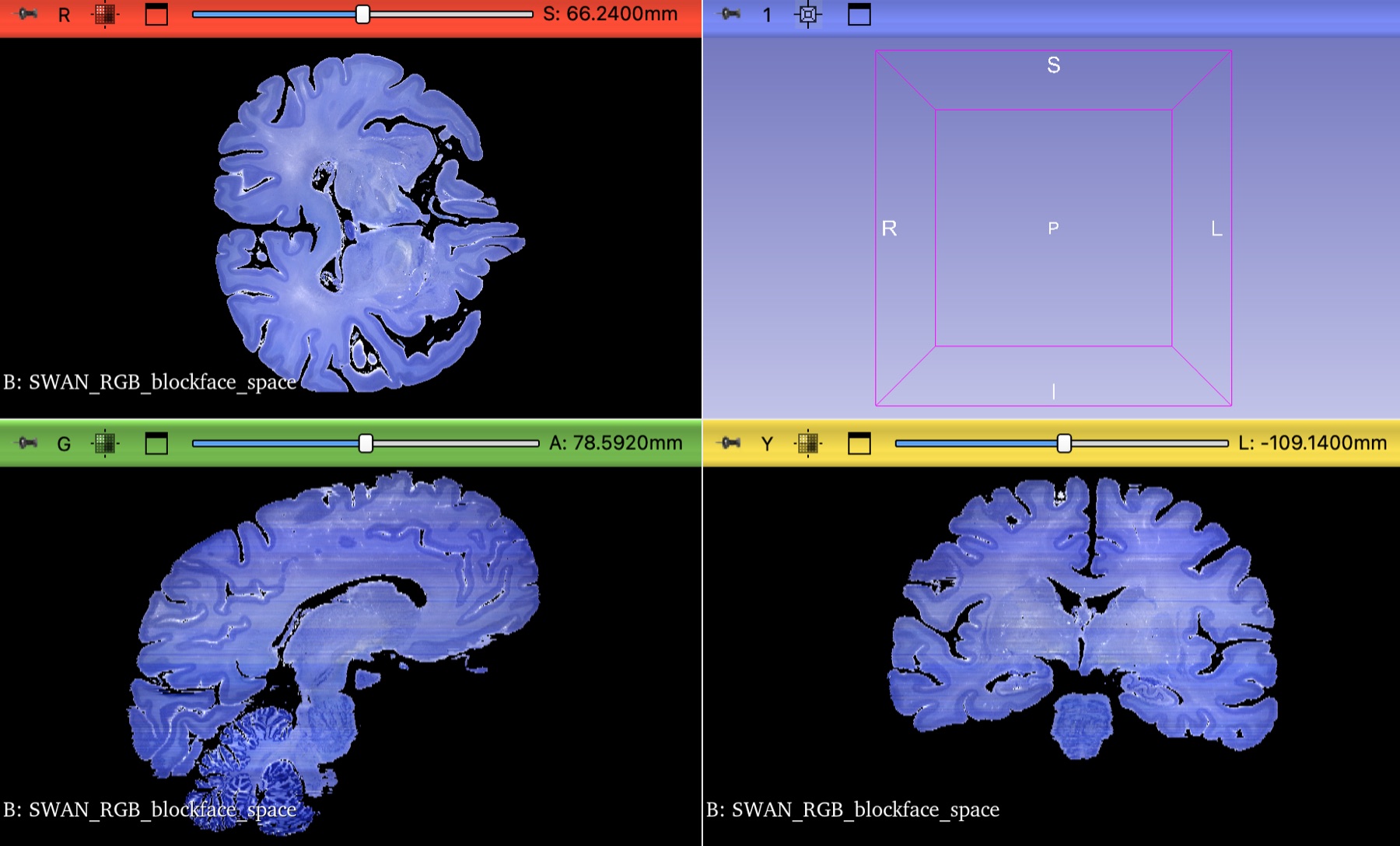Toggle slice link icon in the Green view

[105, 443]
